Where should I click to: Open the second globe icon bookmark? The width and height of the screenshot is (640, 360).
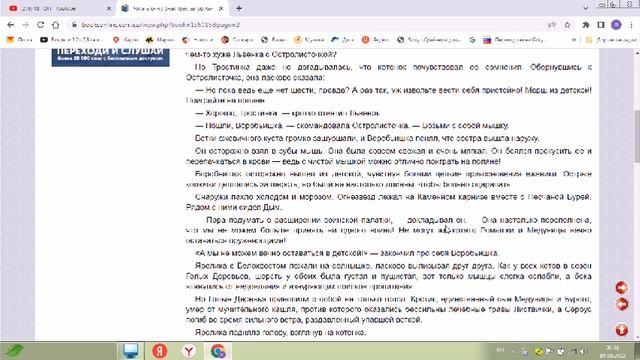tap(429, 40)
